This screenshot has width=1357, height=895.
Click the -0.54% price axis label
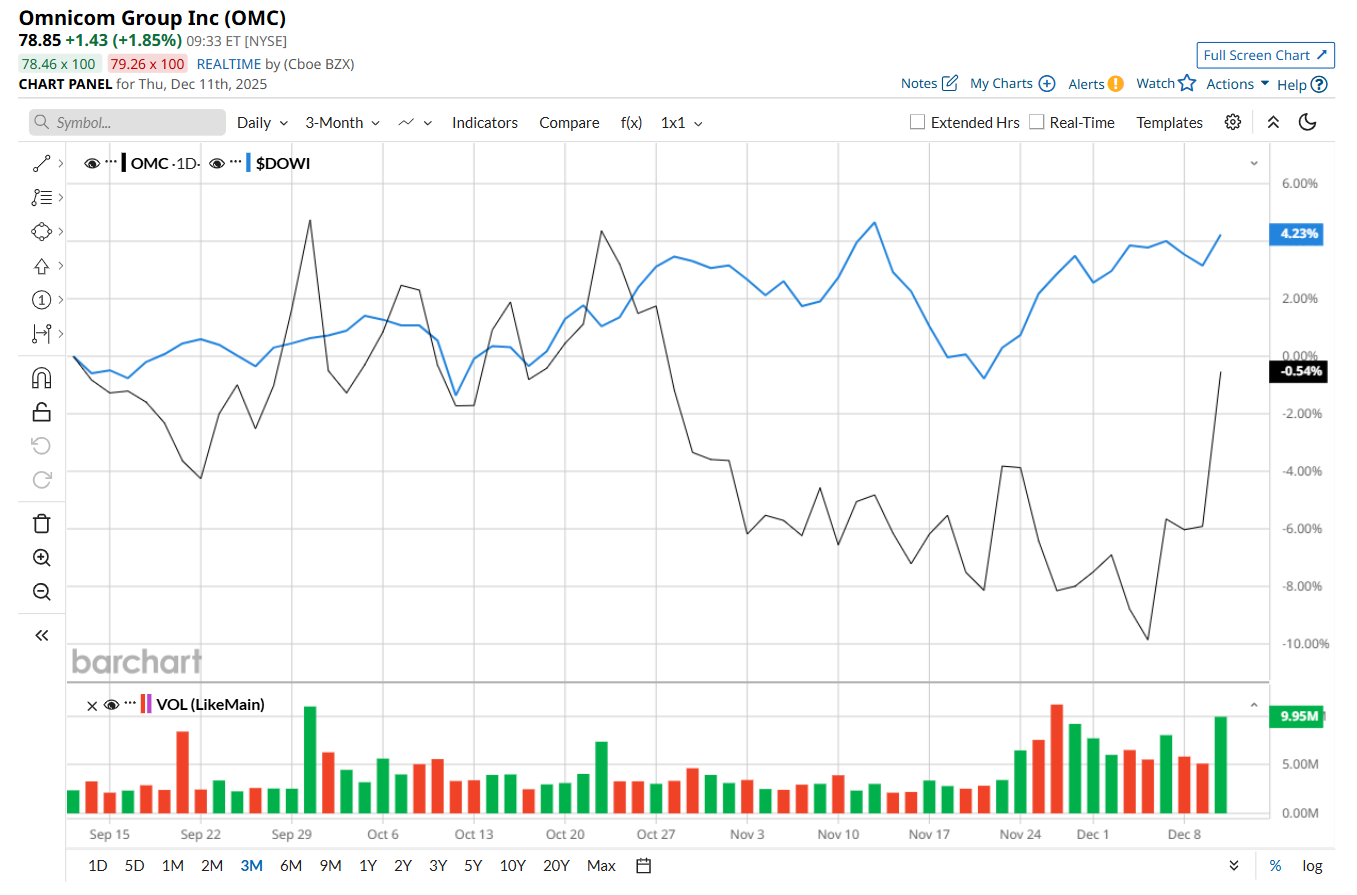point(1297,371)
